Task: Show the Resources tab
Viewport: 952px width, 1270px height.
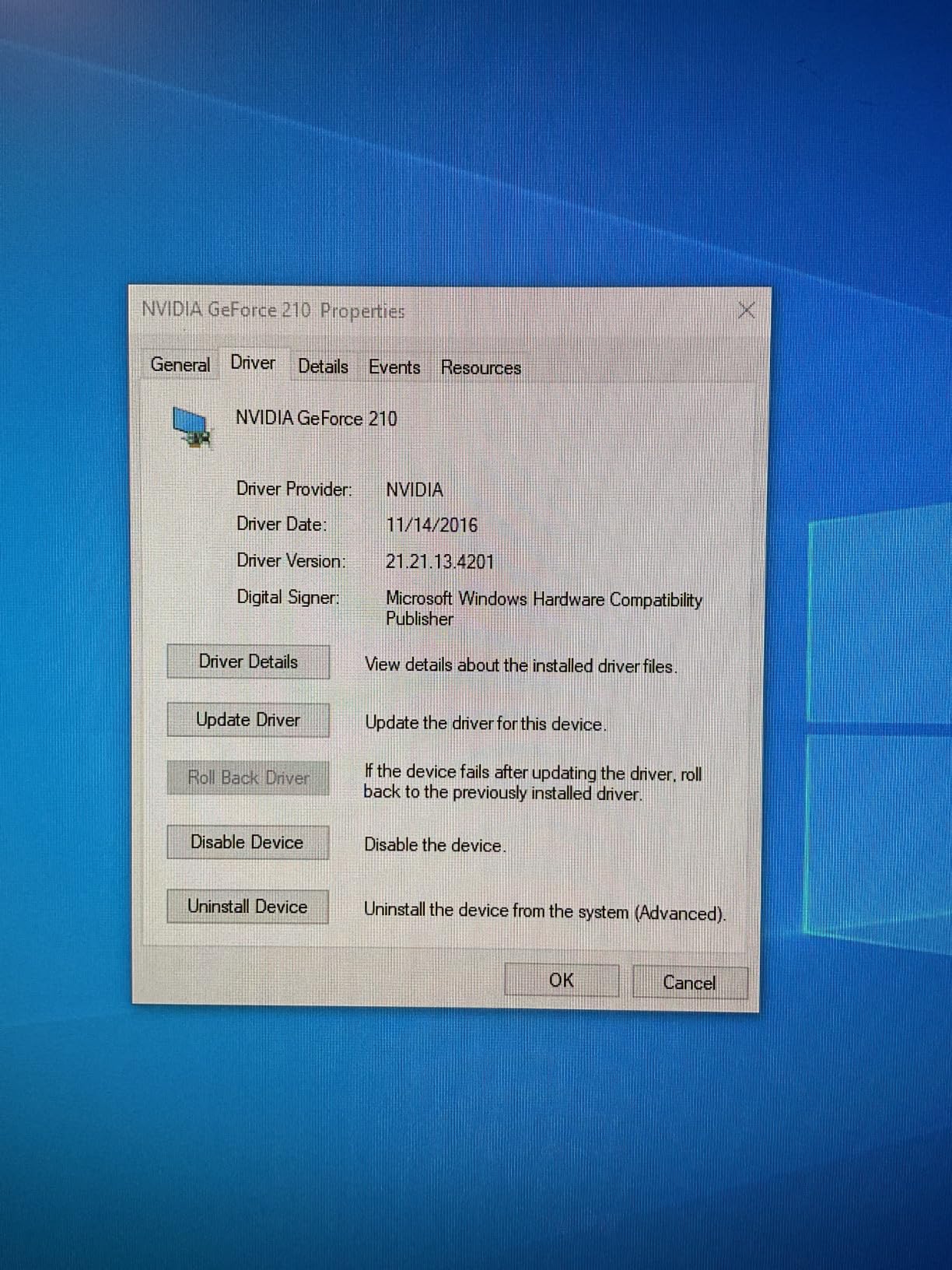Action: (481, 368)
